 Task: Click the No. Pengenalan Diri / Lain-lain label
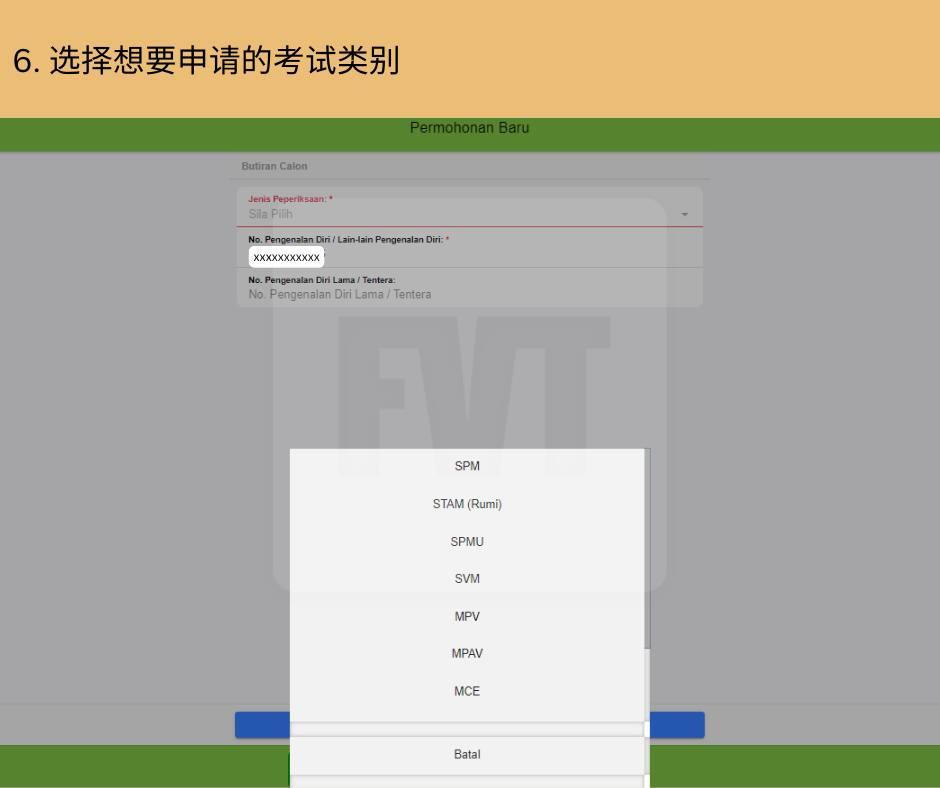point(348,240)
